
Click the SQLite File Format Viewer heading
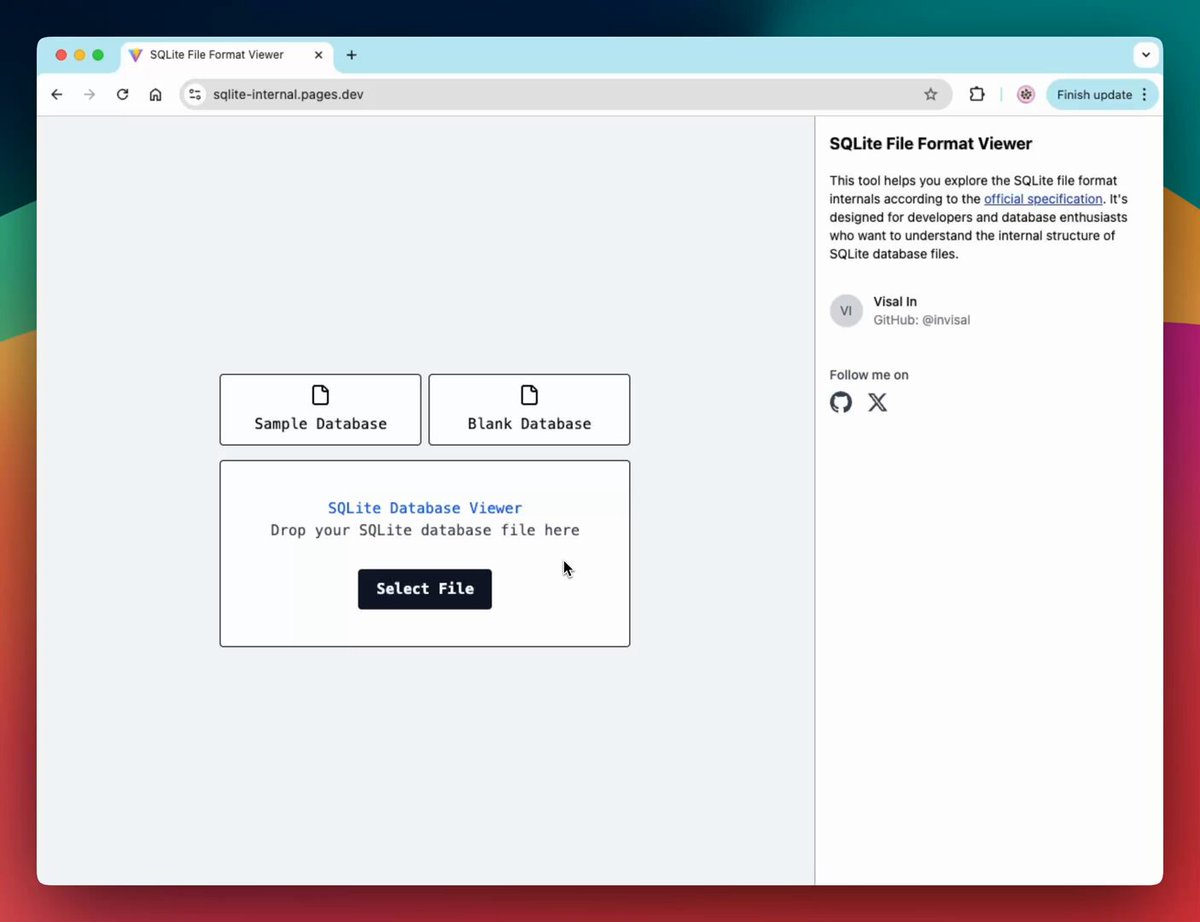931,144
